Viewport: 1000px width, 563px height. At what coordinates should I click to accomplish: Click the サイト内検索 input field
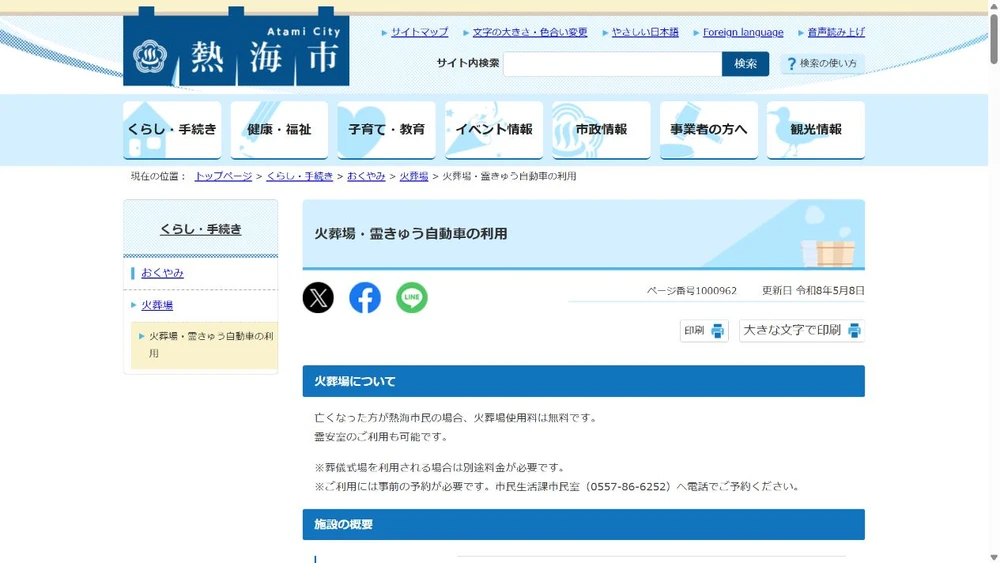612,64
